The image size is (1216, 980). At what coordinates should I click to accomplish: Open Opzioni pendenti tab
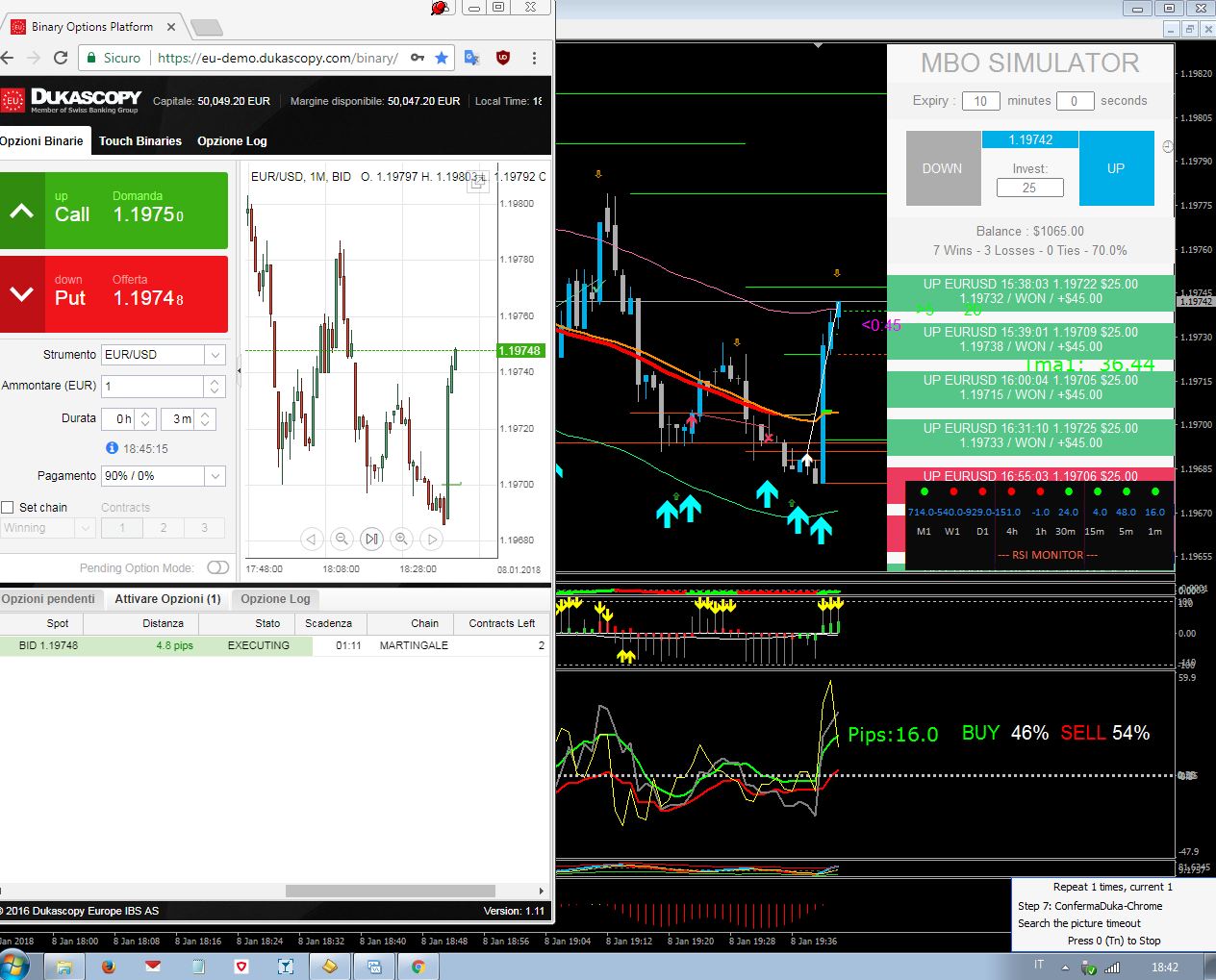tap(48, 598)
